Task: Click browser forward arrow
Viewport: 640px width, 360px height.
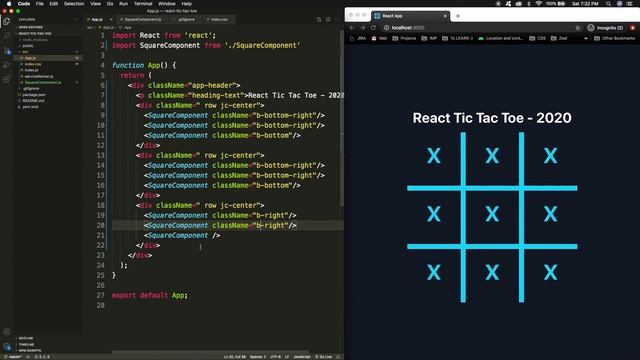Action: tap(362, 28)
